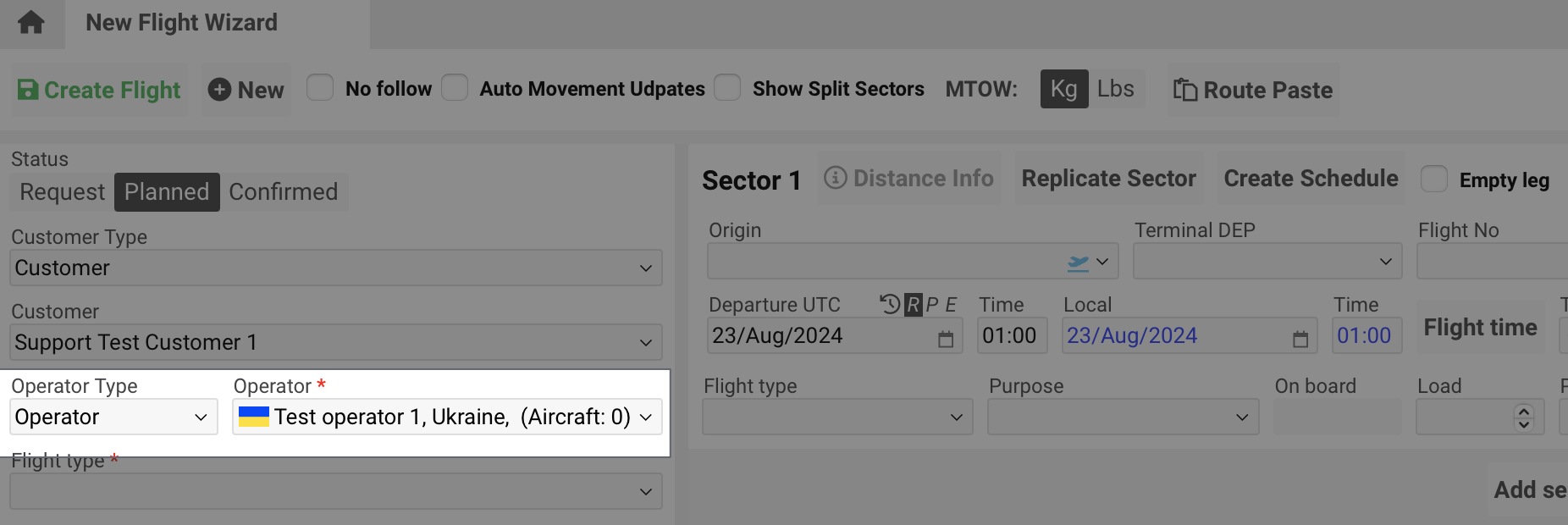1568x525 pixels.
Task: Click the Route Paste clipboard icon
Action: [1184, 90]
